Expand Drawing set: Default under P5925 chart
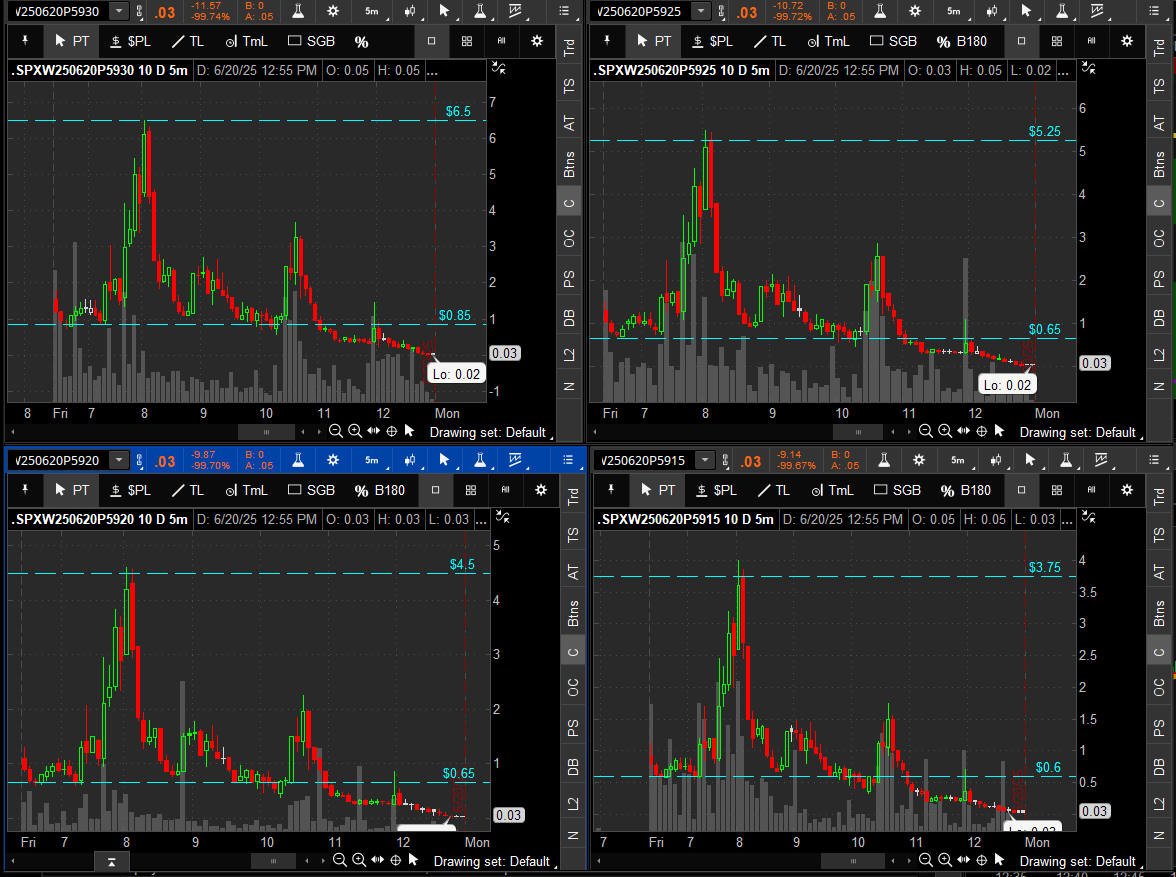 coord(1078,432)
